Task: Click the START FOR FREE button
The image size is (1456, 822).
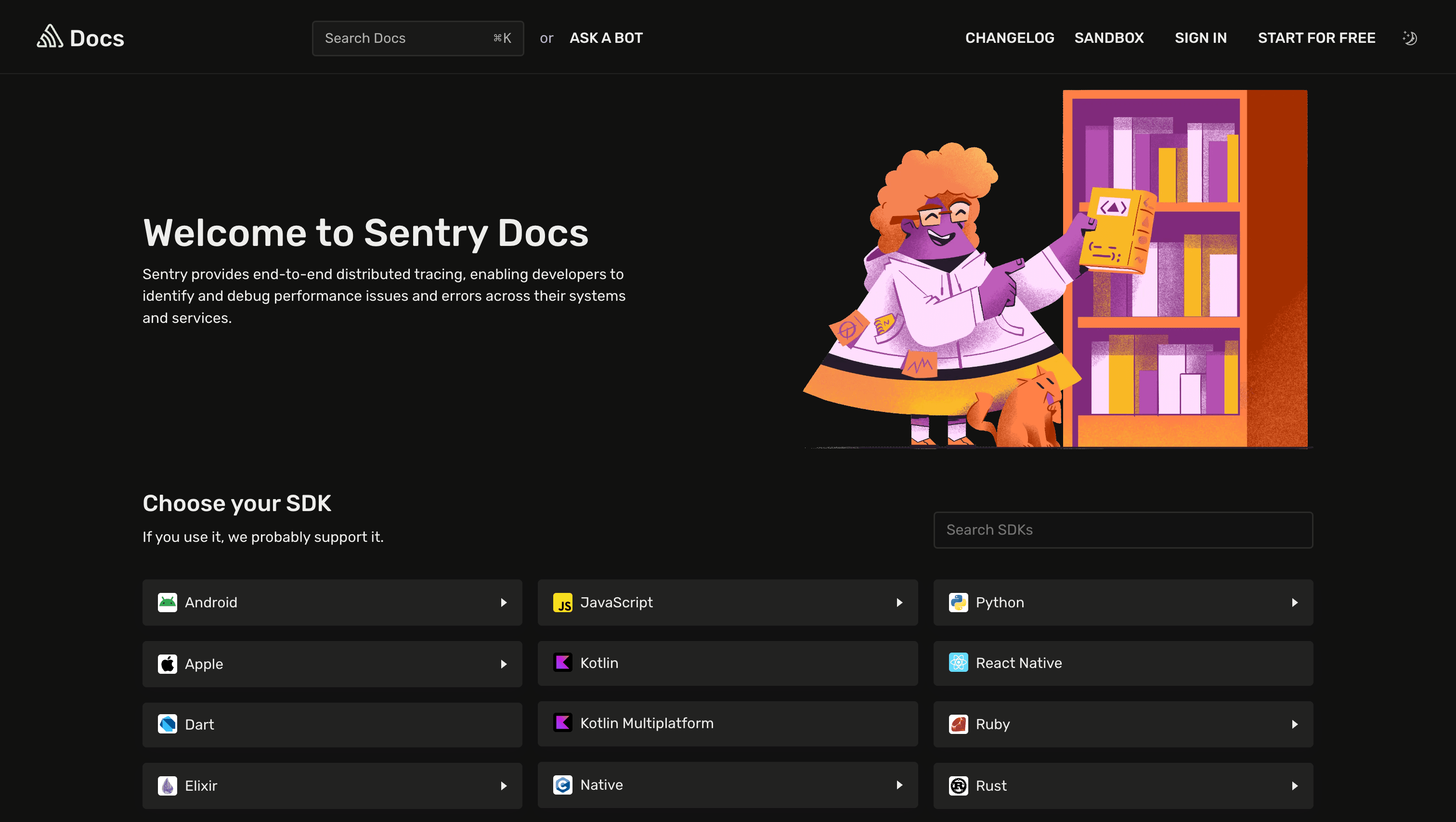Action: point(1317,38)
